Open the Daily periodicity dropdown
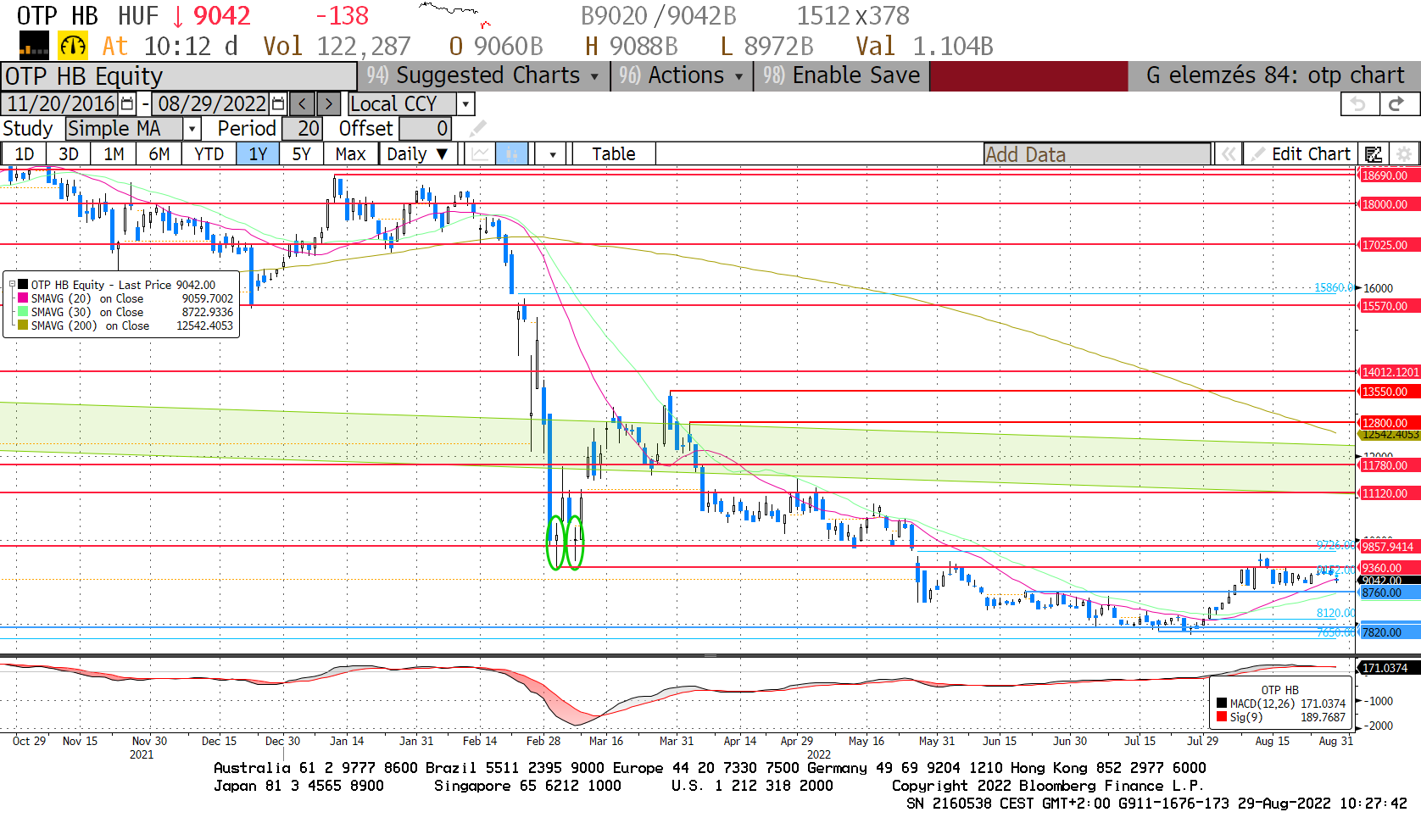The image size is (1421, 840). [417, 154]
